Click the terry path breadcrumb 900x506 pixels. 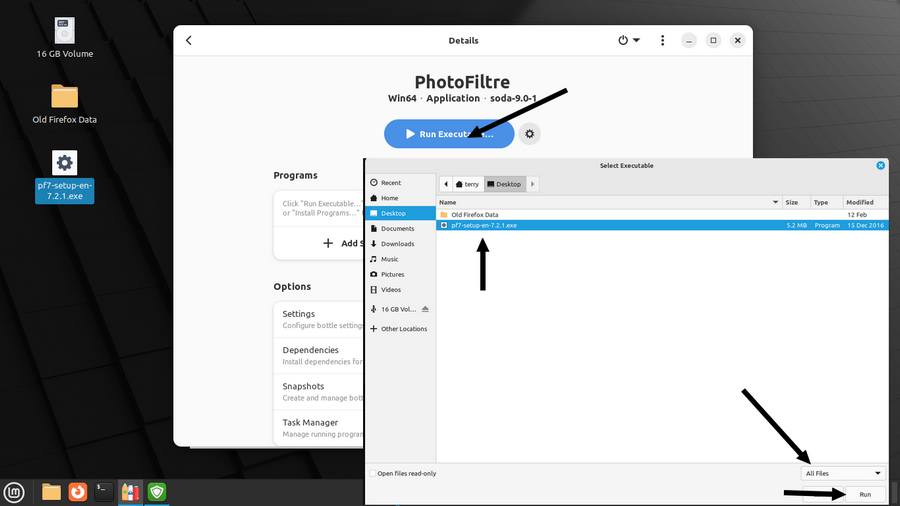467,184
